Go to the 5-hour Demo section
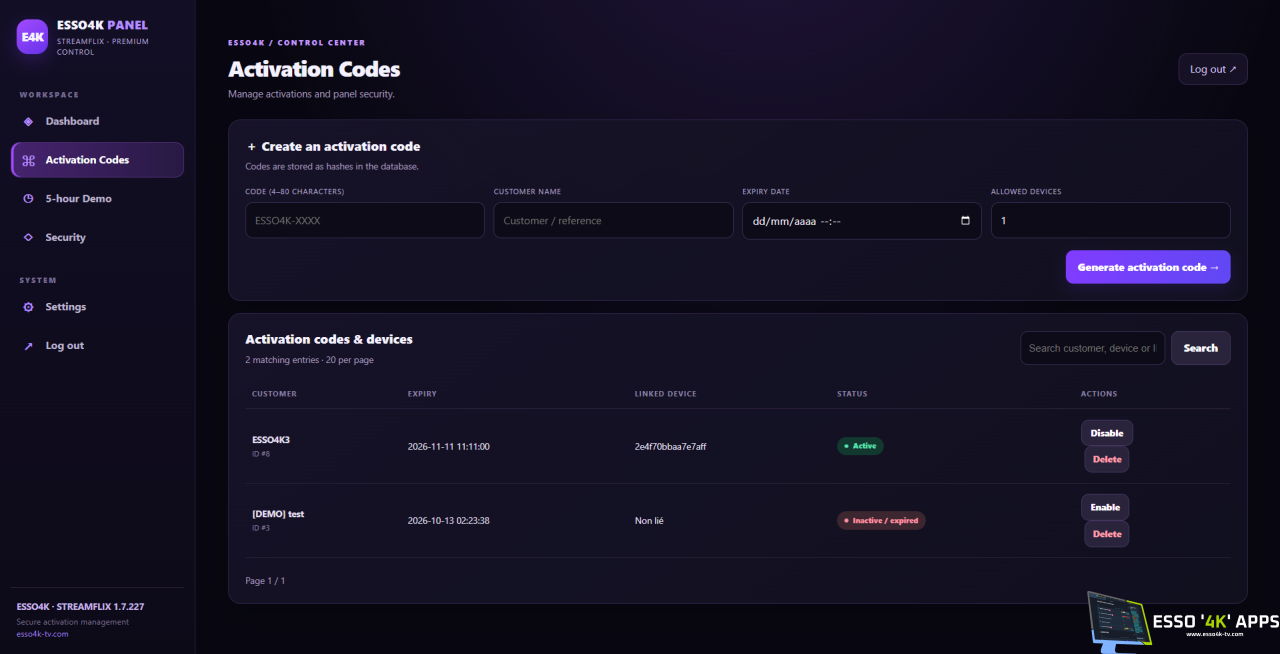The width and height of the screenshot is (1280, 654). 97,199
